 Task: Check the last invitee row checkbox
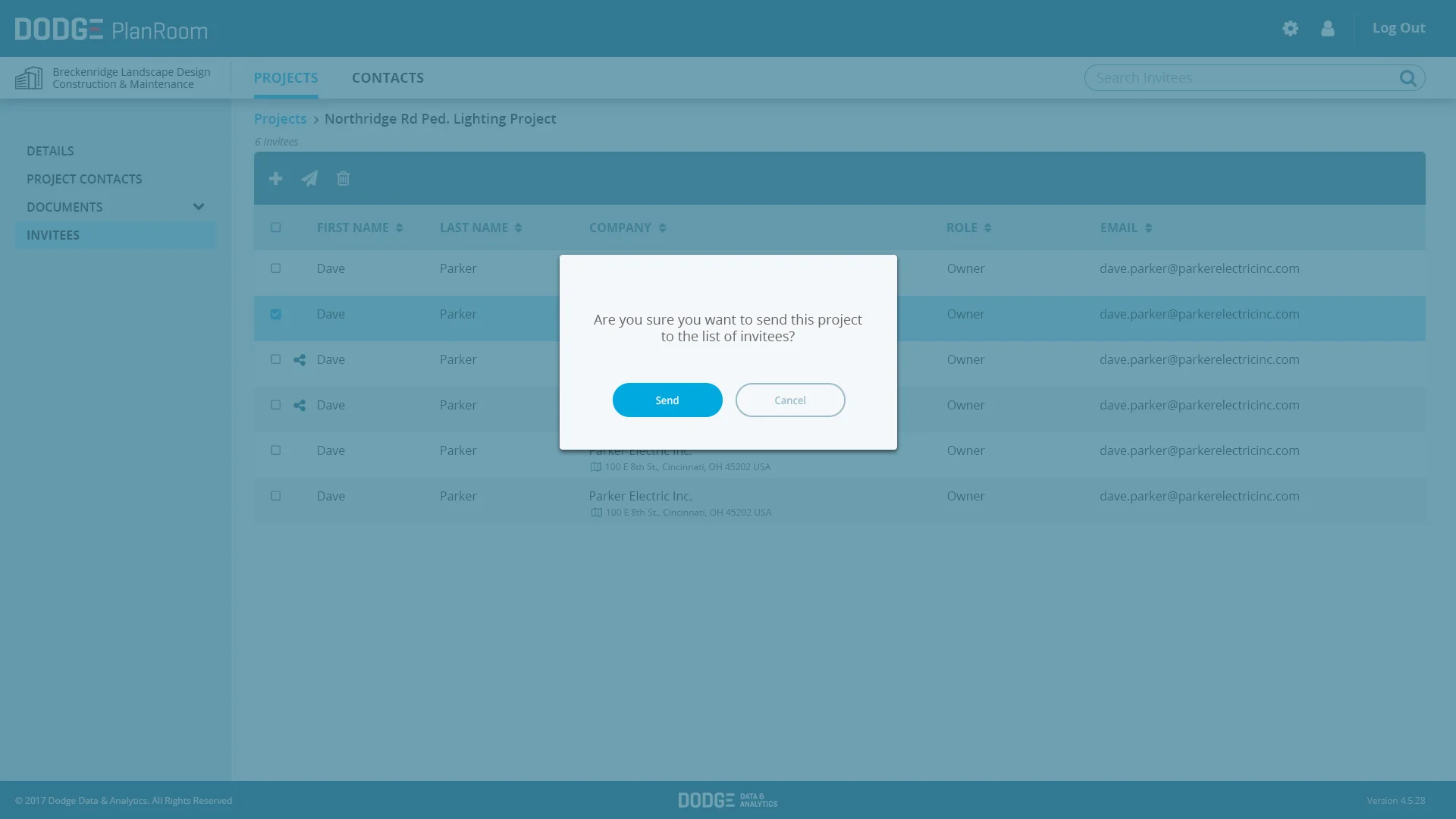[276, 496]
